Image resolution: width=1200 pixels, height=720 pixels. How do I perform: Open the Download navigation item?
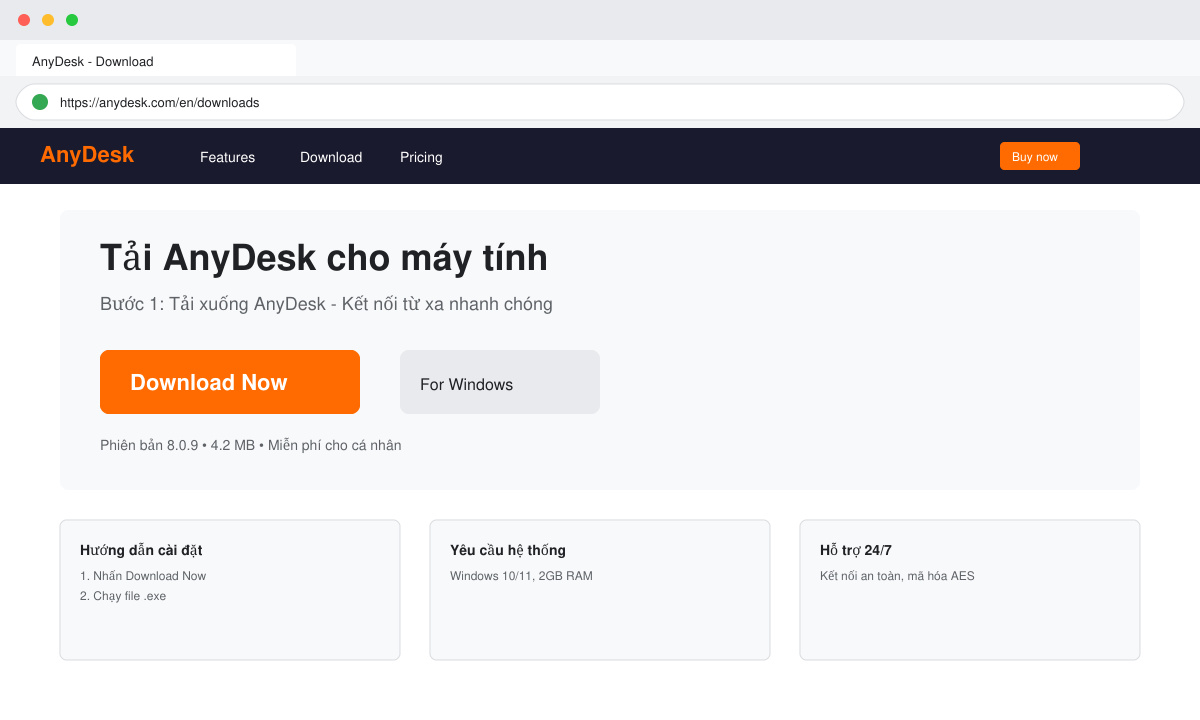(x=331, y=157)
